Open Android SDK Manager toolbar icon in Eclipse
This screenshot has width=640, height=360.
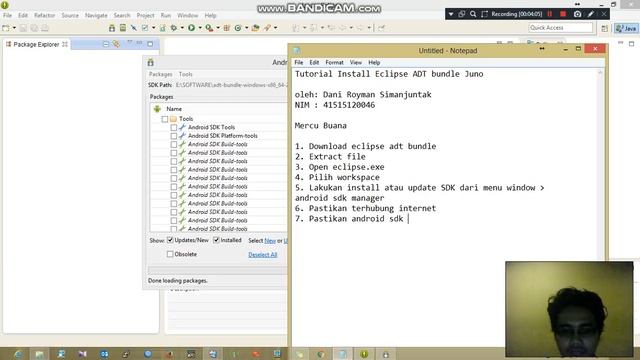(112, 28)
